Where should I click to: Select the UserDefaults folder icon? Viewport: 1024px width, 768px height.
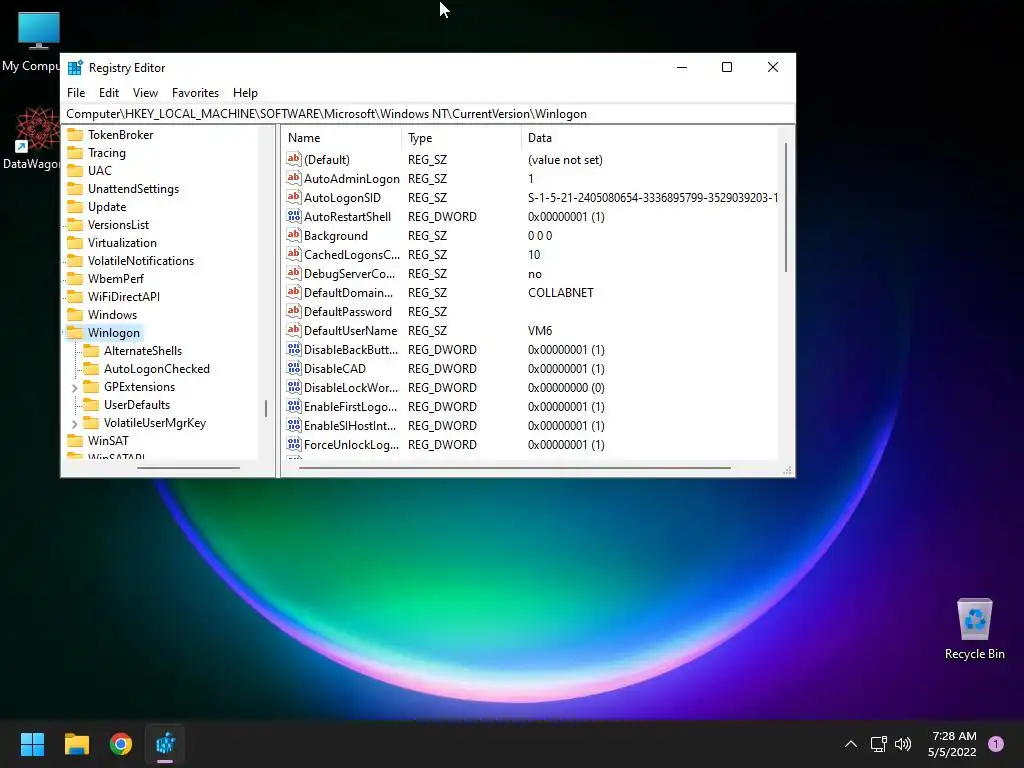[91, 405]
